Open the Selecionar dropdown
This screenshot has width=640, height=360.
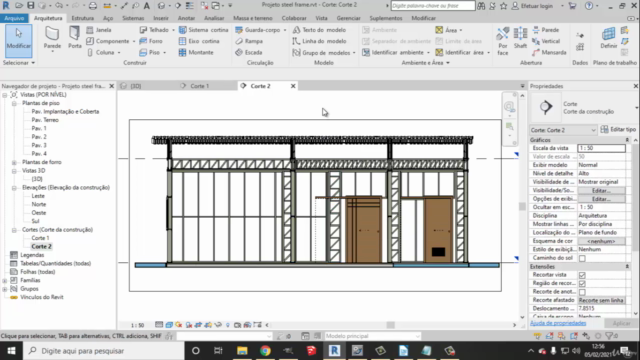[x=19, y=63]
